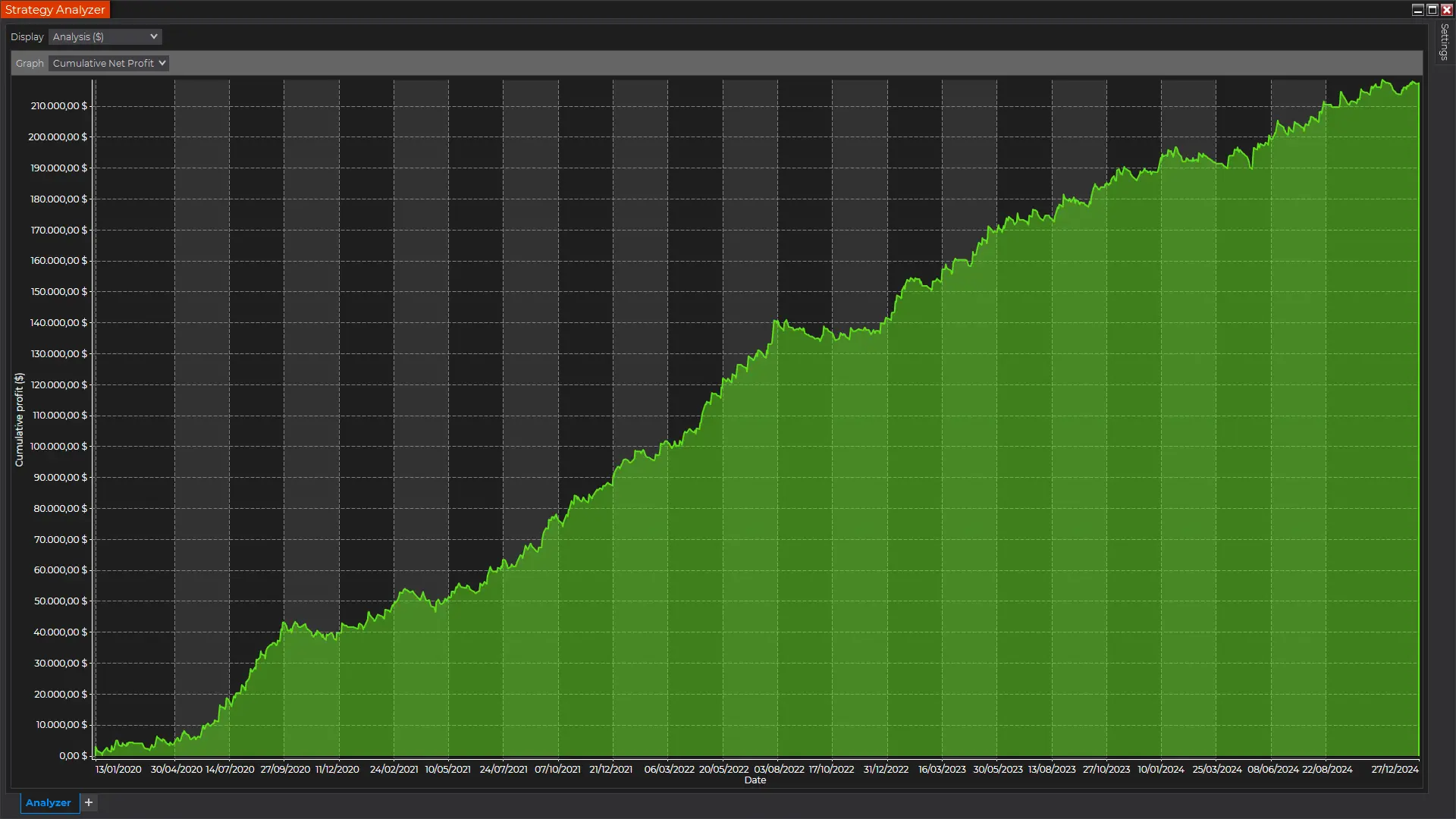Click the 07/10/2021 date label
Viewport: 1456px width, 819px height.
click(557, 769)
